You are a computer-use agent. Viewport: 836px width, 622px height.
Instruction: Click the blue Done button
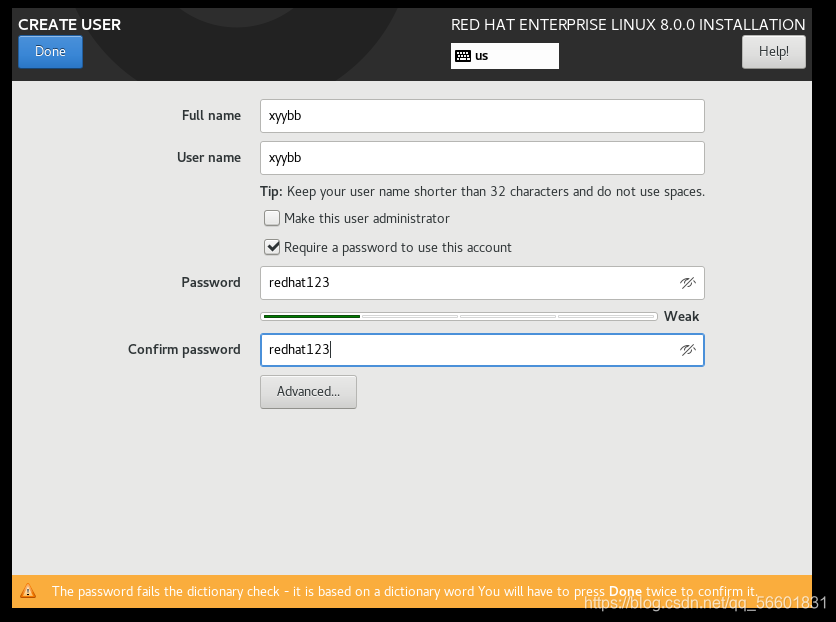point(50,52)
